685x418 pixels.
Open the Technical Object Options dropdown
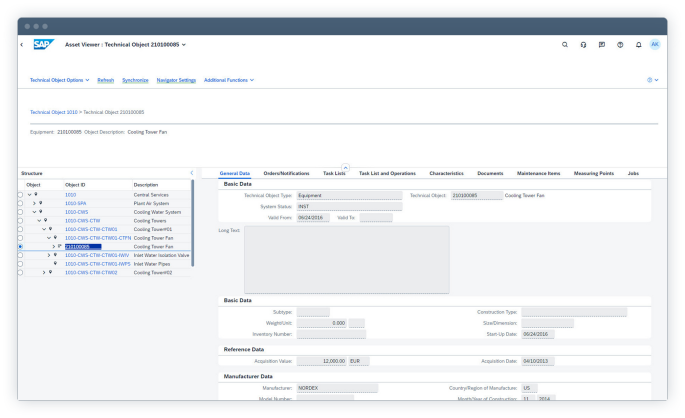(x=60, y=80)
